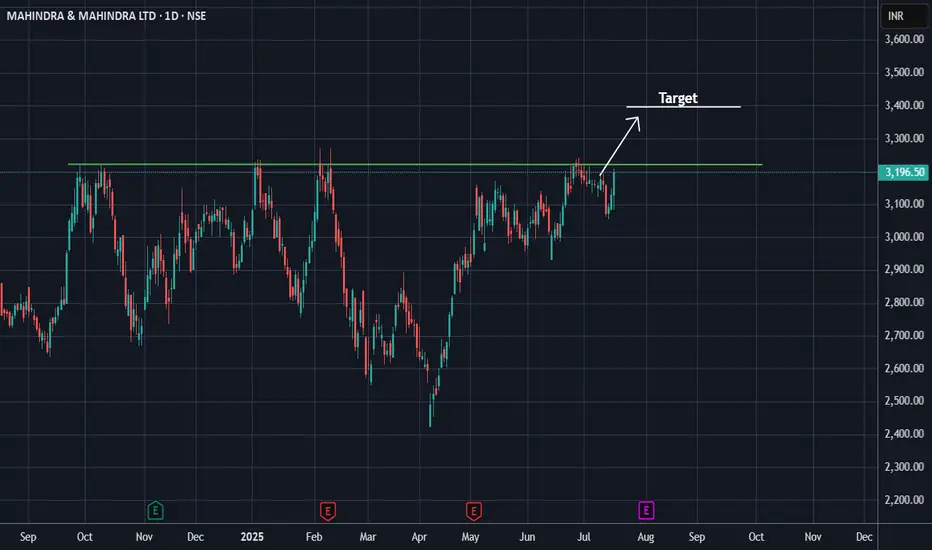Click the red earnings marker near May
Screen dimensions: 932x550
(x=473, y=511)
